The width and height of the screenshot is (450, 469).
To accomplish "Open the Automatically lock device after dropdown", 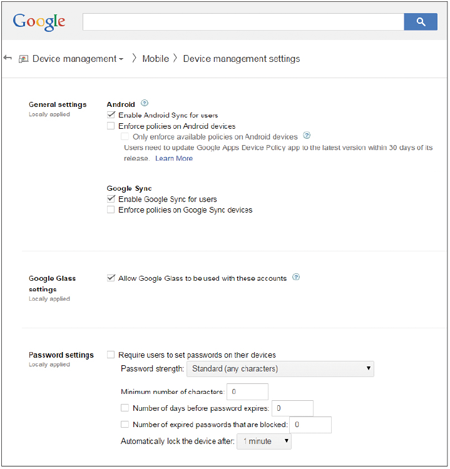I will tap(264, 441).
